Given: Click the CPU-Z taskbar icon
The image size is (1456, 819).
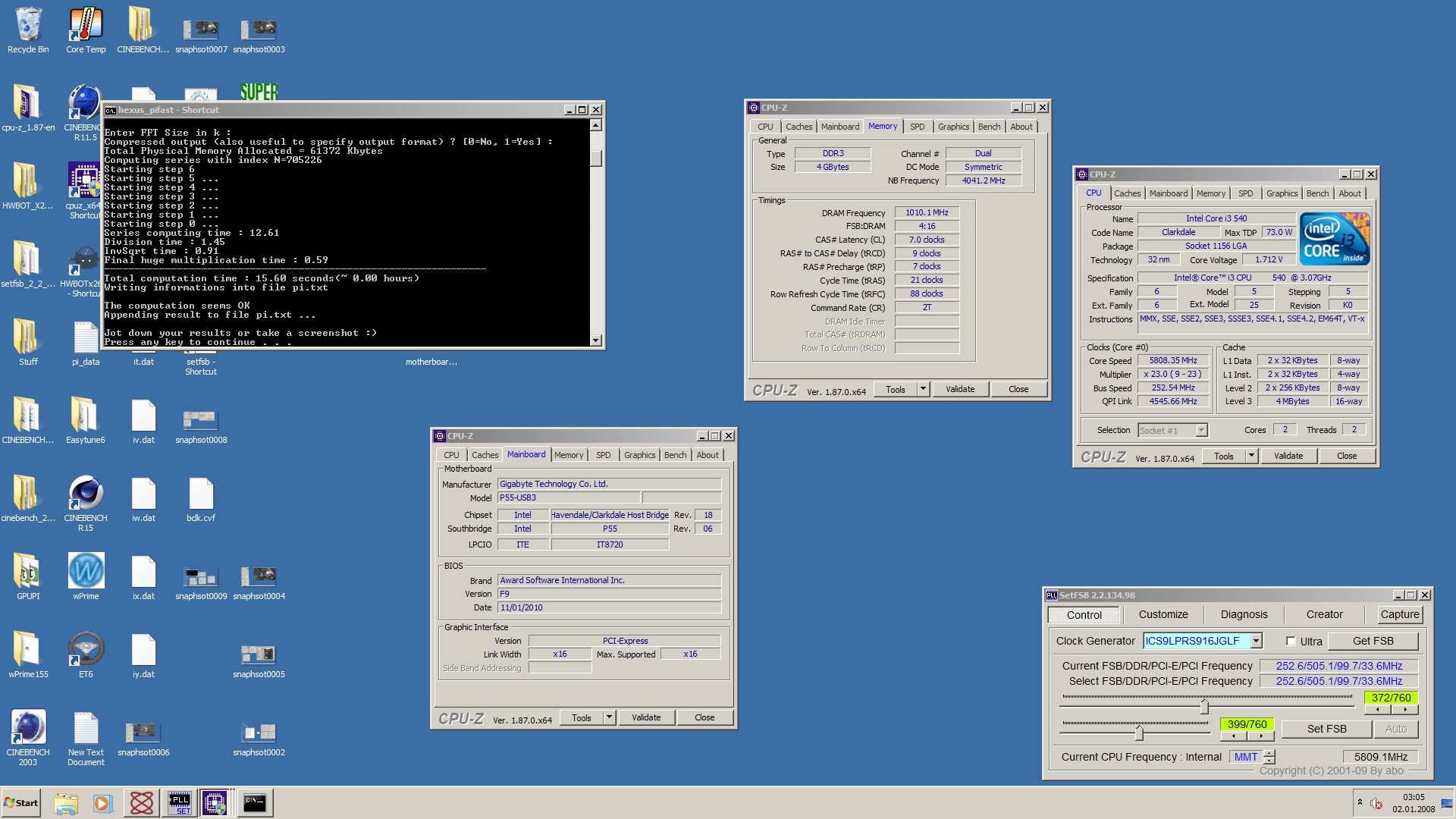Looking at the screenshot, I should click(215, 803).
